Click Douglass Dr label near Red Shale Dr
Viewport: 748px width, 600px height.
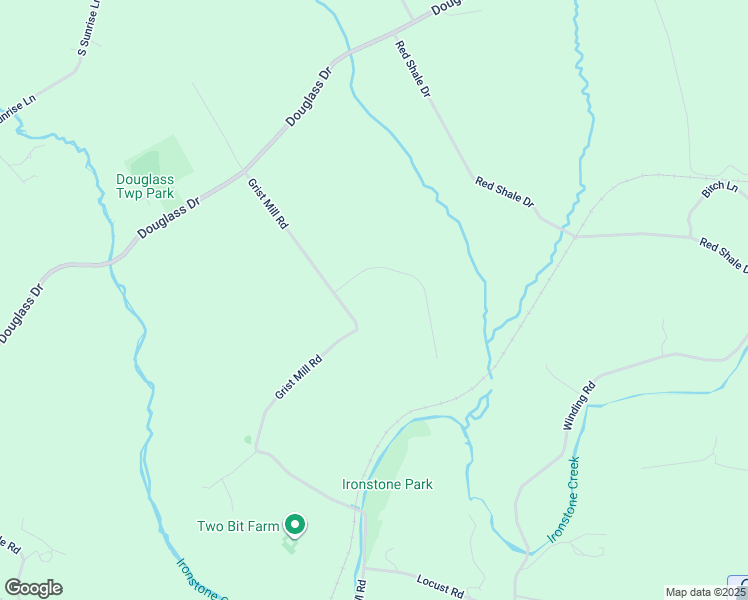(309, 97)
